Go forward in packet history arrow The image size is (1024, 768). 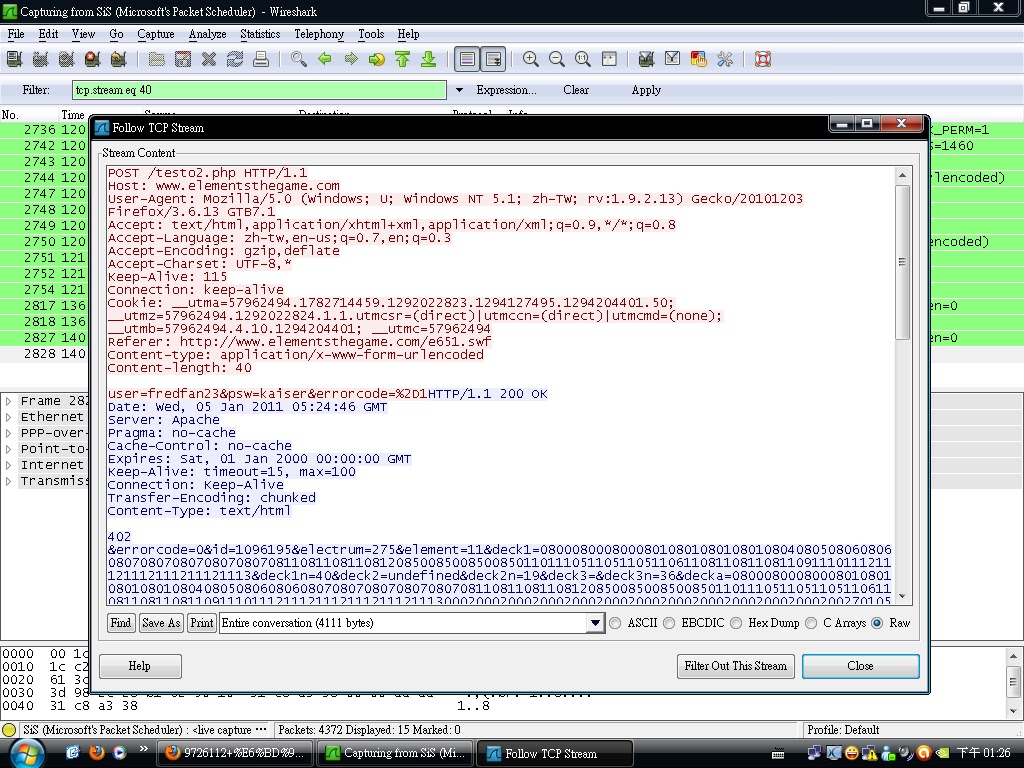351,59
